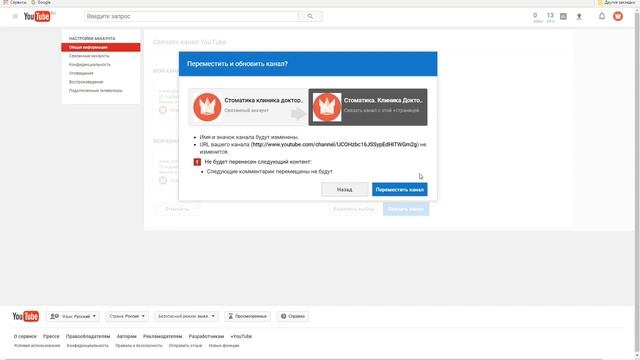Click the footer YouTube logo
640x360 pixels.
click(x=25, y=316)
